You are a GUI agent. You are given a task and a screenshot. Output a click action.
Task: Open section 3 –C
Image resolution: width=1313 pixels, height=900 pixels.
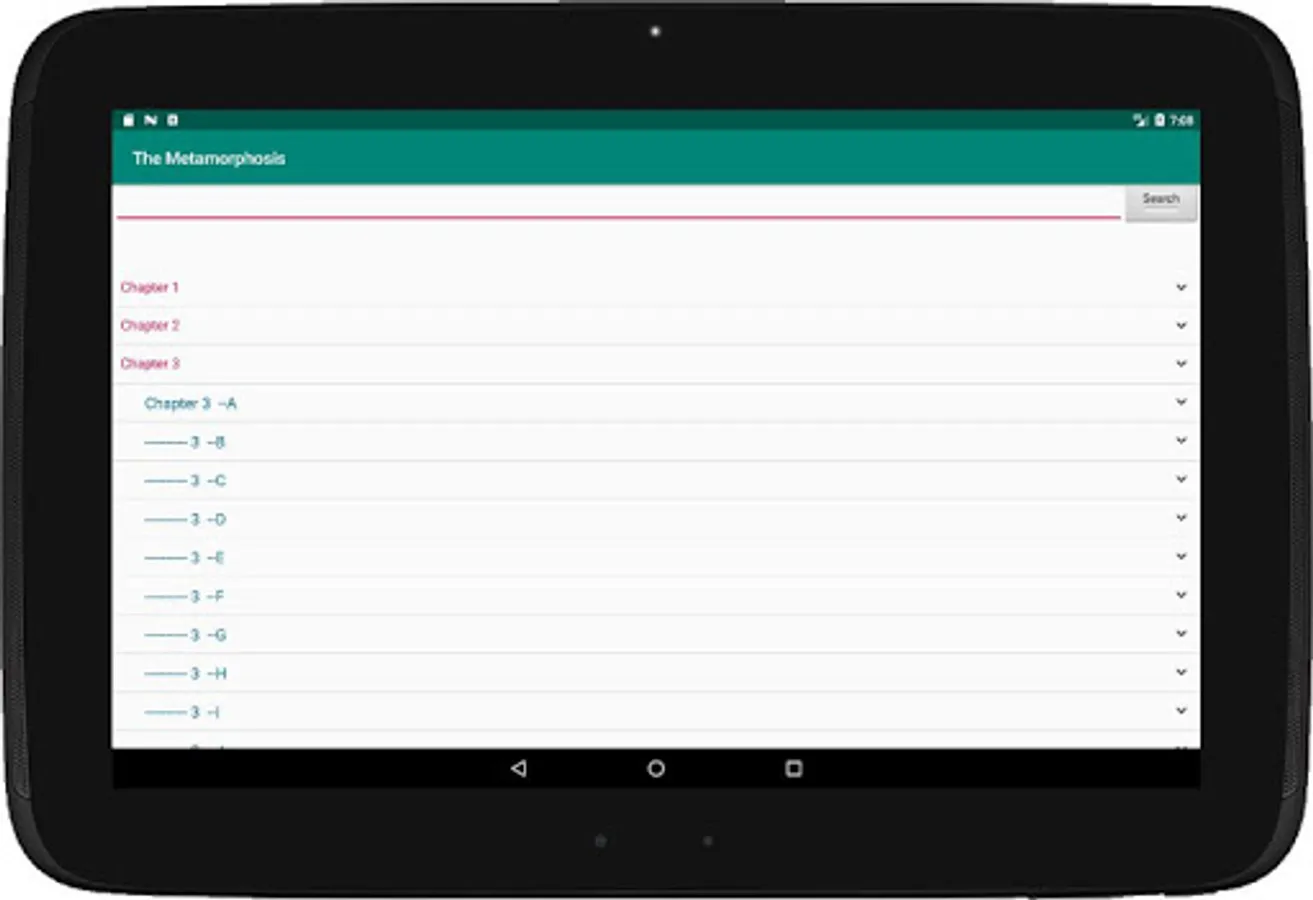[656, 480]
